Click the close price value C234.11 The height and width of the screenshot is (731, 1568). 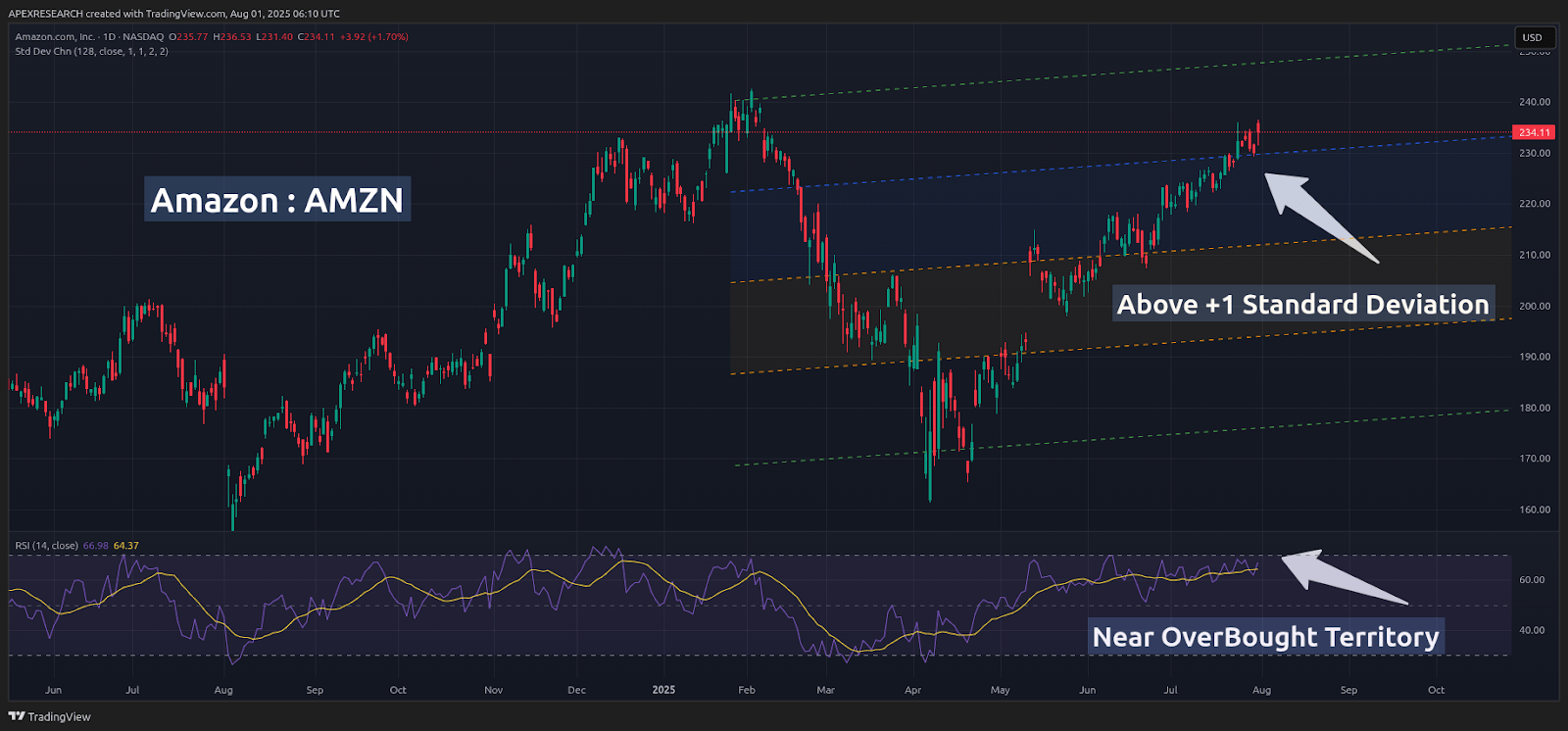(x=317, y=37)
